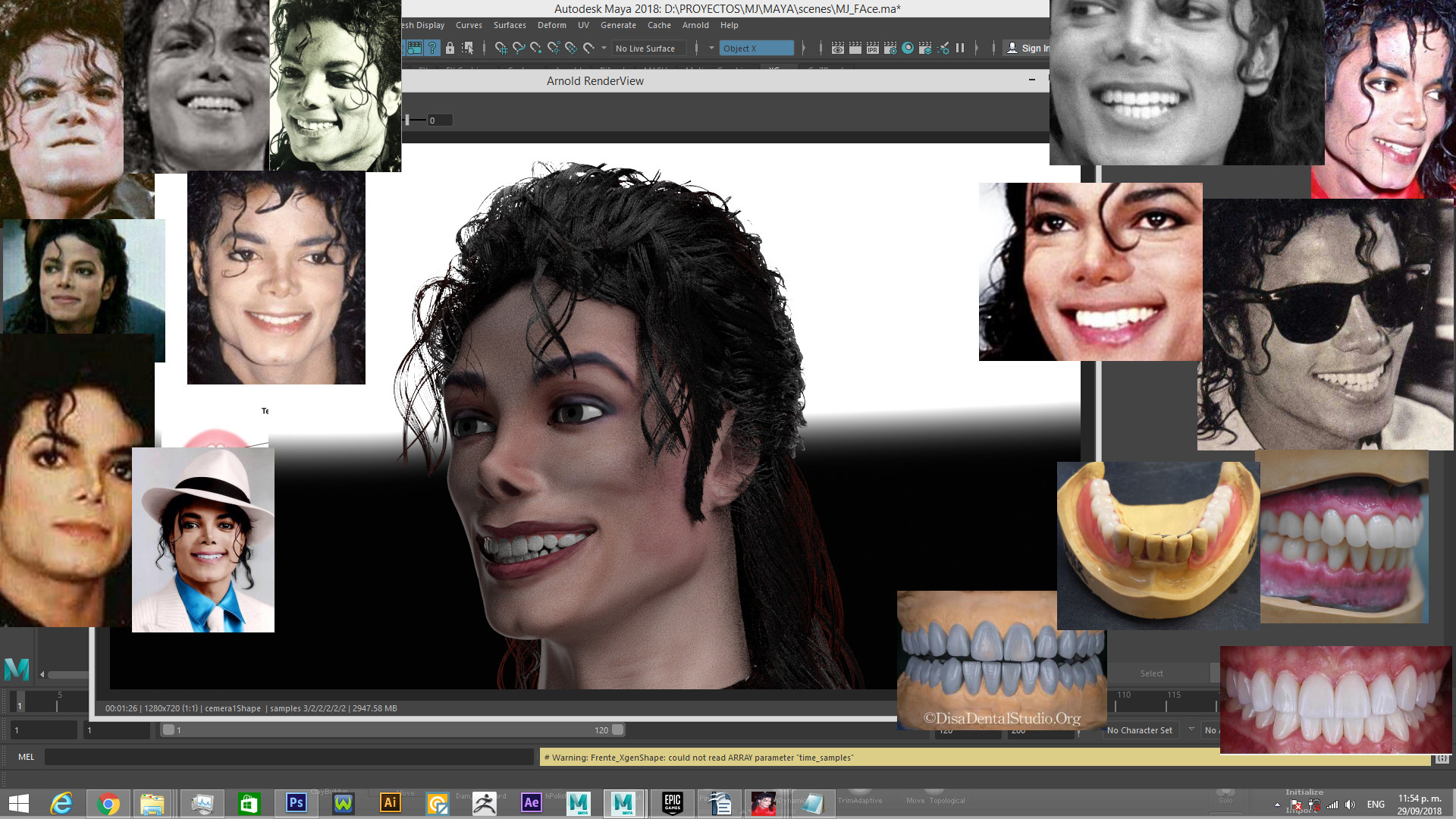Toggle the lock selection padlock icon
The height and width of the screenshot is (819, 1456).
[450, 48]
